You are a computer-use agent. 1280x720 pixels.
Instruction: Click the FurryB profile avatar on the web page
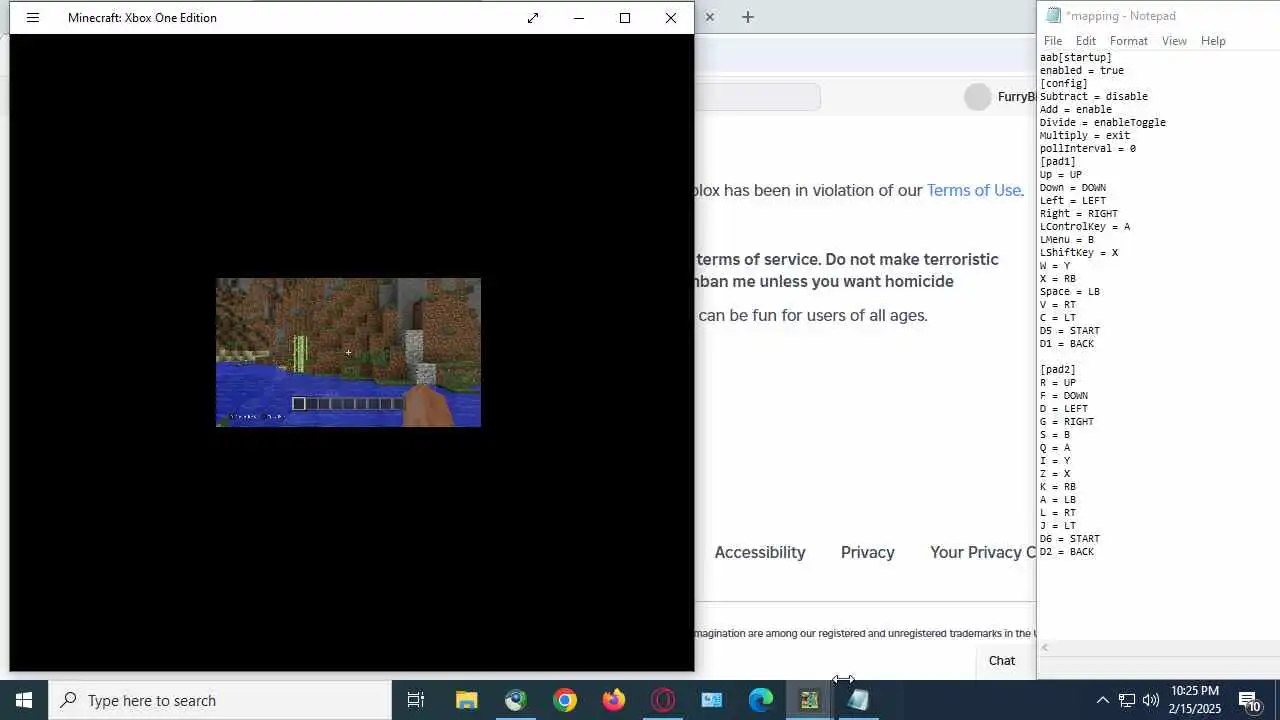tap(978, 97)
